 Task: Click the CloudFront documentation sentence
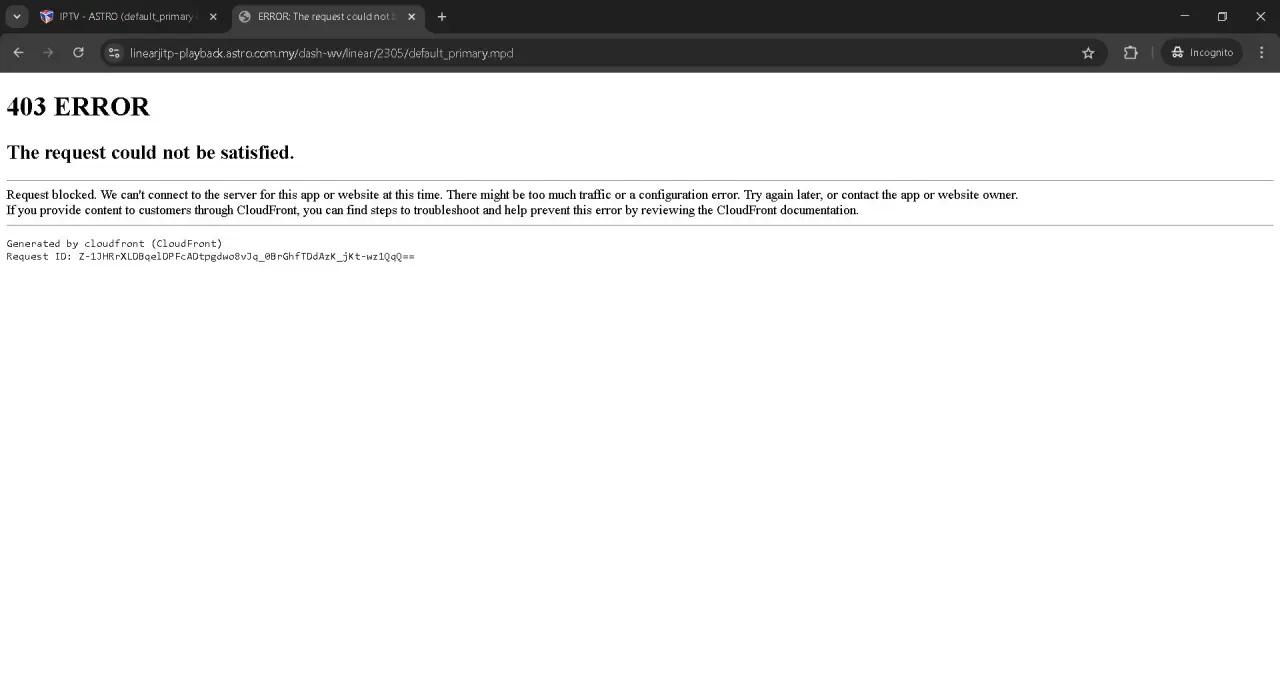click(x=432, y=210)
